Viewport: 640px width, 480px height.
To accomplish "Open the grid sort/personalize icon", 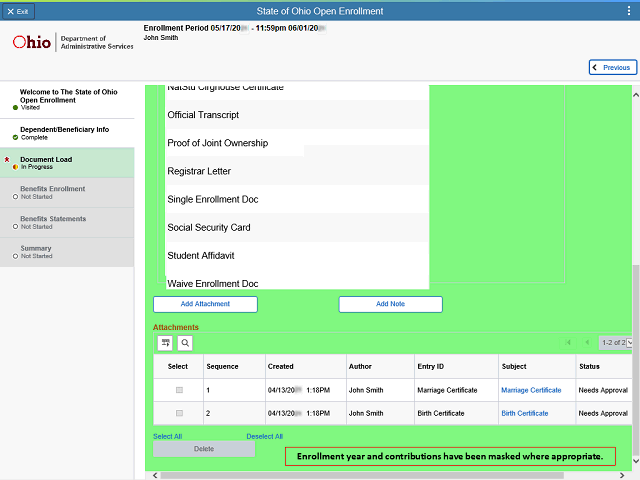I will (165, 343).
